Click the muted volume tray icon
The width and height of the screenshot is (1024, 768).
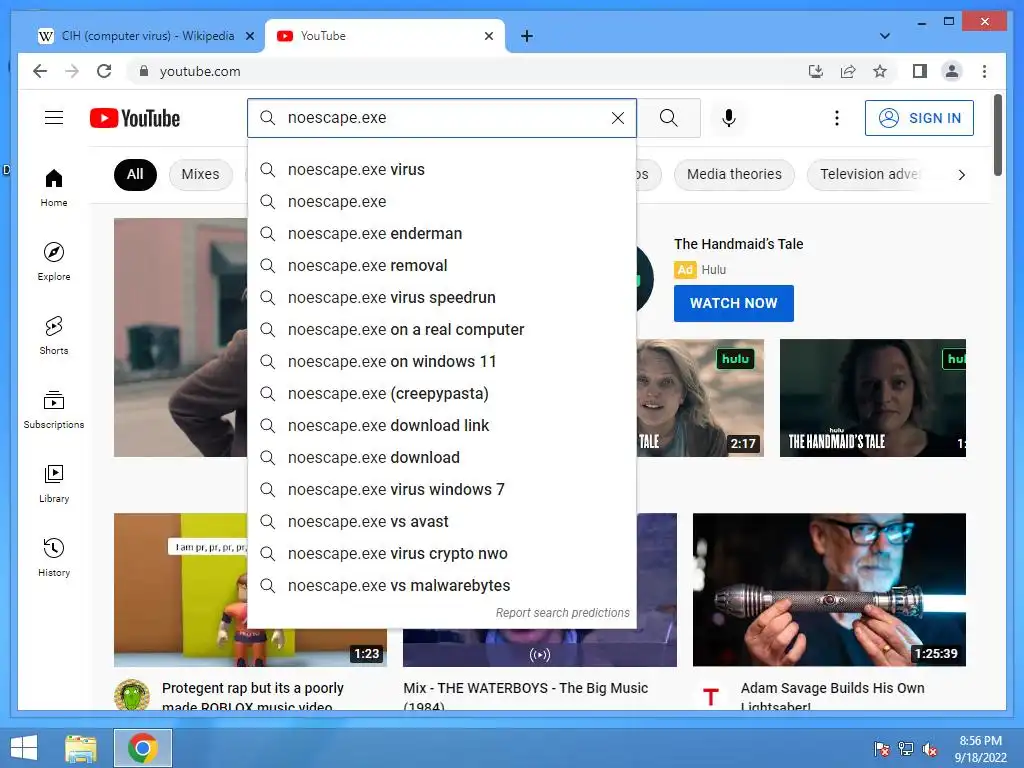pos(929,749)
